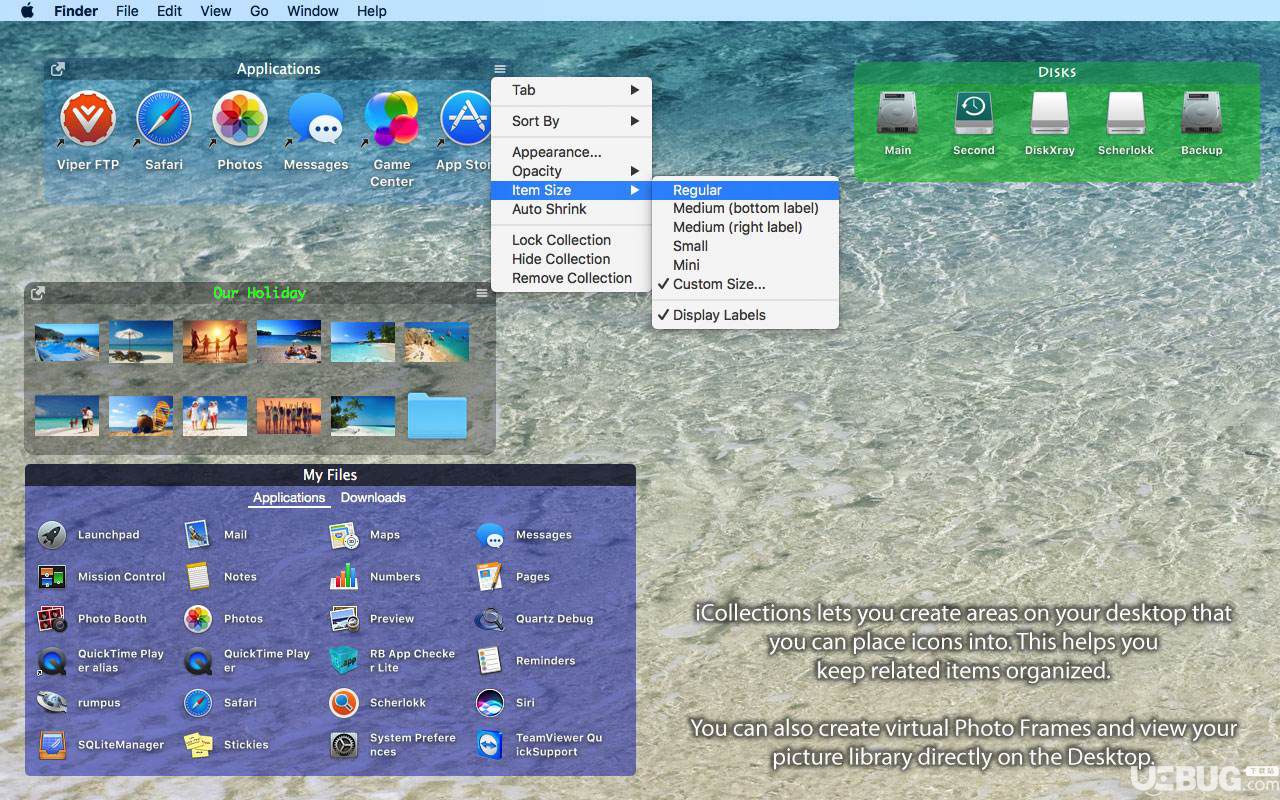Open the Go menu
The image size is (1280, 800).
tap(259, 11)
